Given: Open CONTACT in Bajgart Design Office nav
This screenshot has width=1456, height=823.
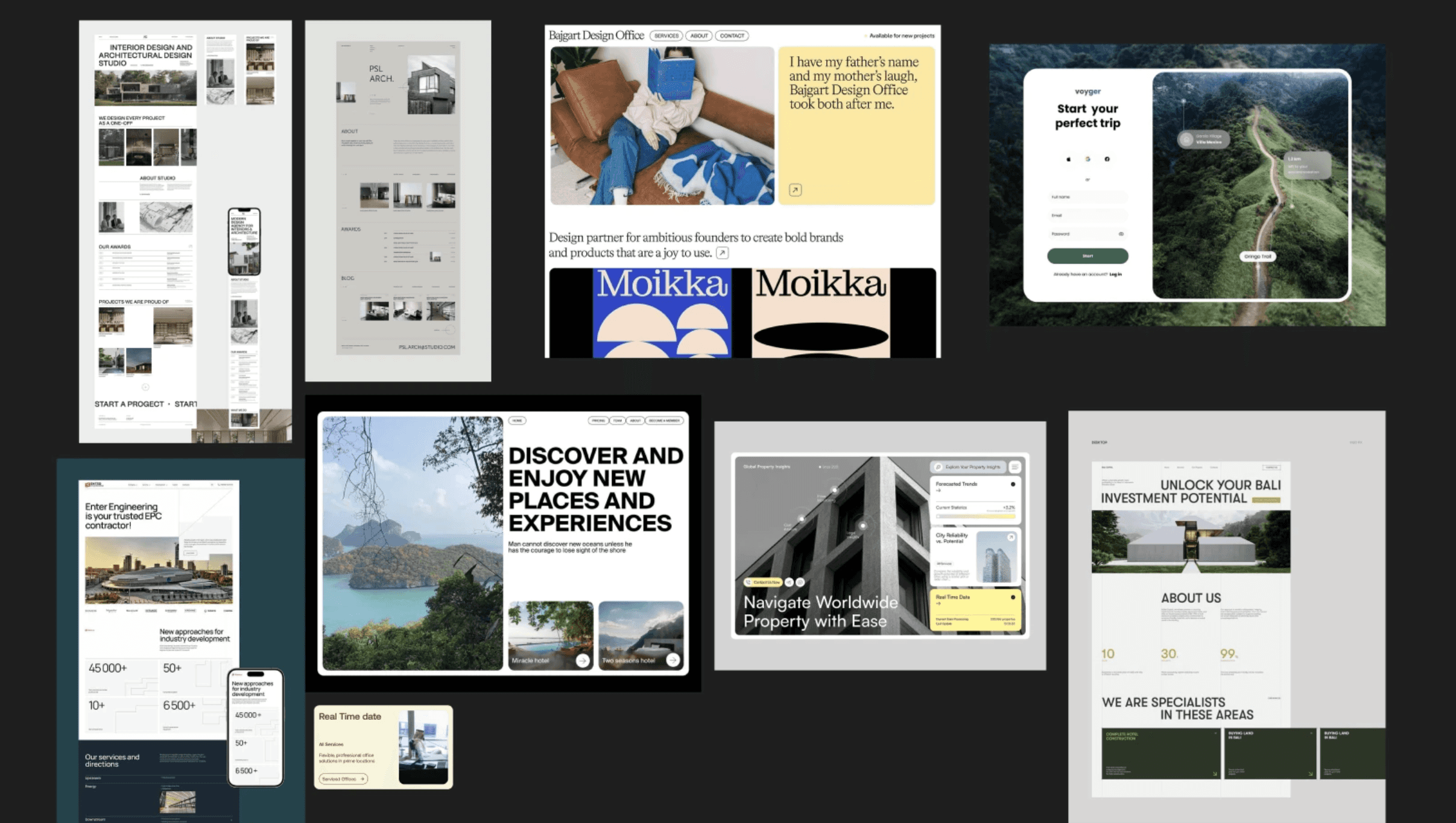Looking at the screenshot, I should (x=732, y=36).
